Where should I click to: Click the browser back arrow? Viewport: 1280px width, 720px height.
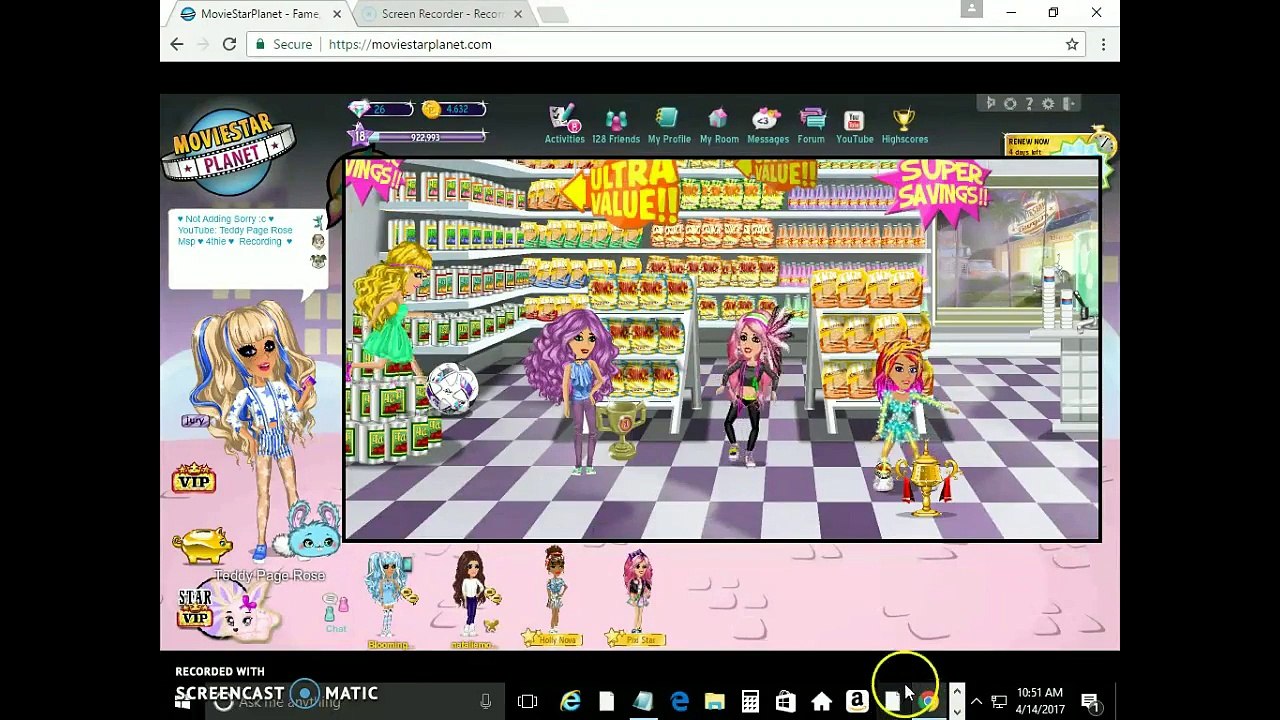(x=177, y=44)
